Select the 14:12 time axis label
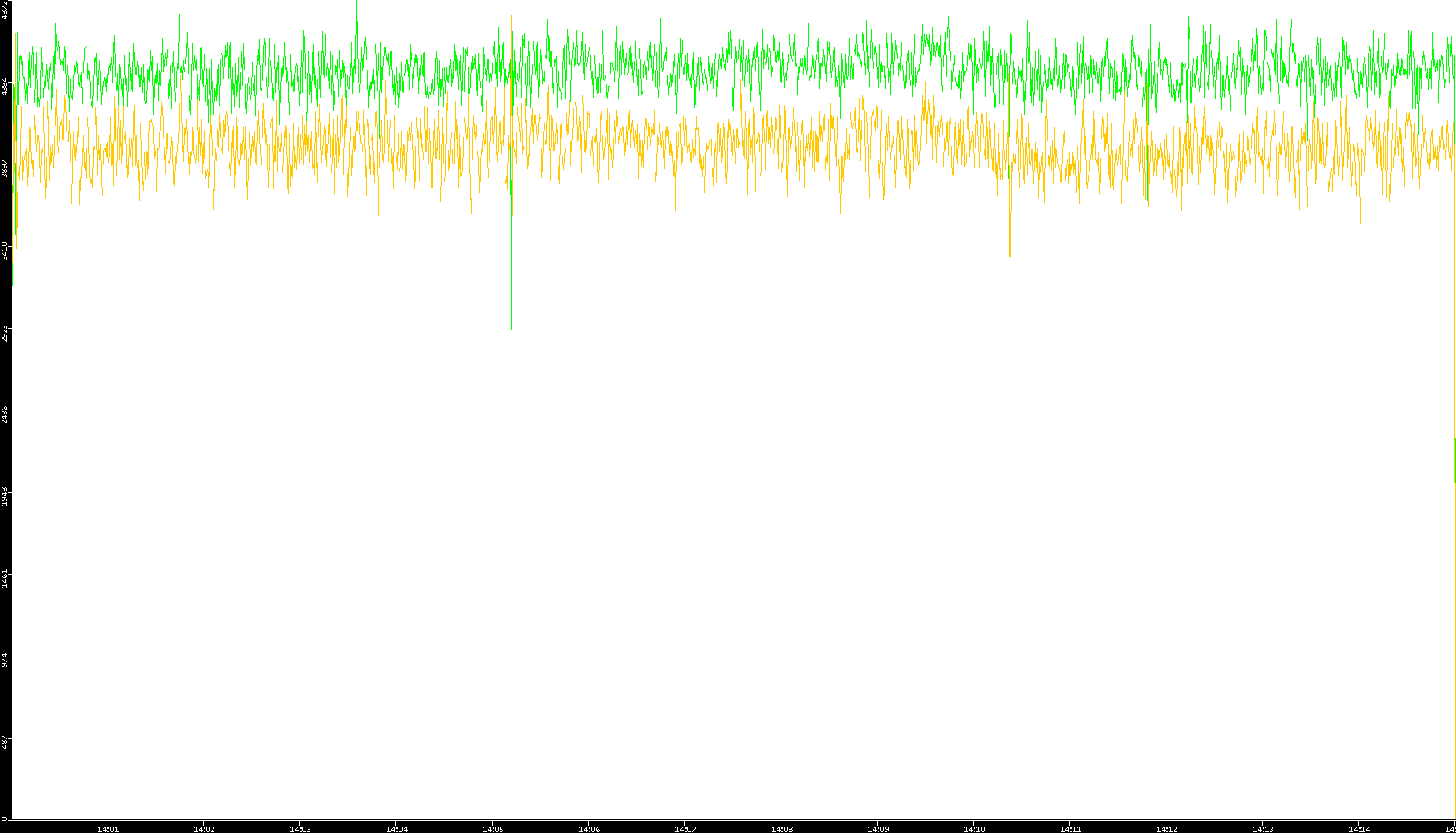 pos(1166,829)
